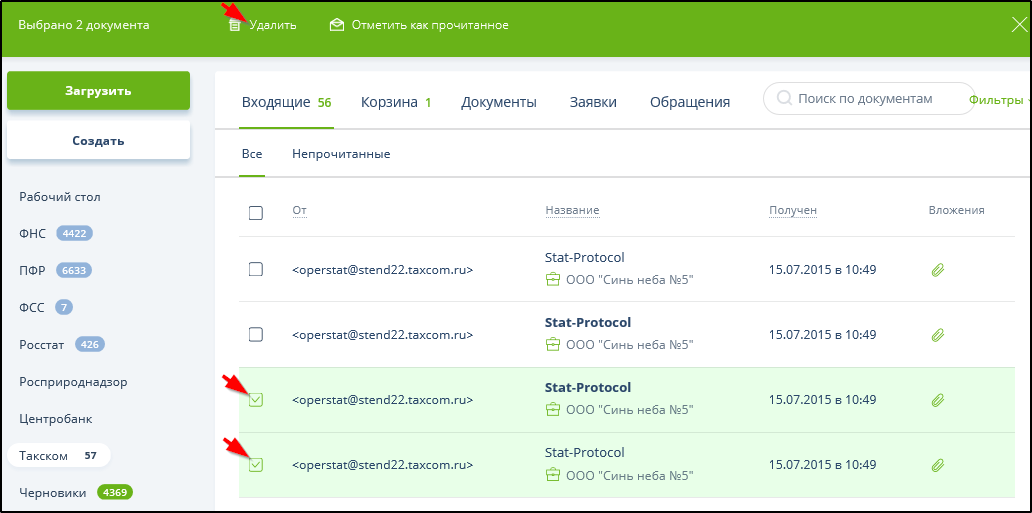Sort by the Получен column header
The height and width of the screenshot is (513, 1032).
tap(792, 210)
